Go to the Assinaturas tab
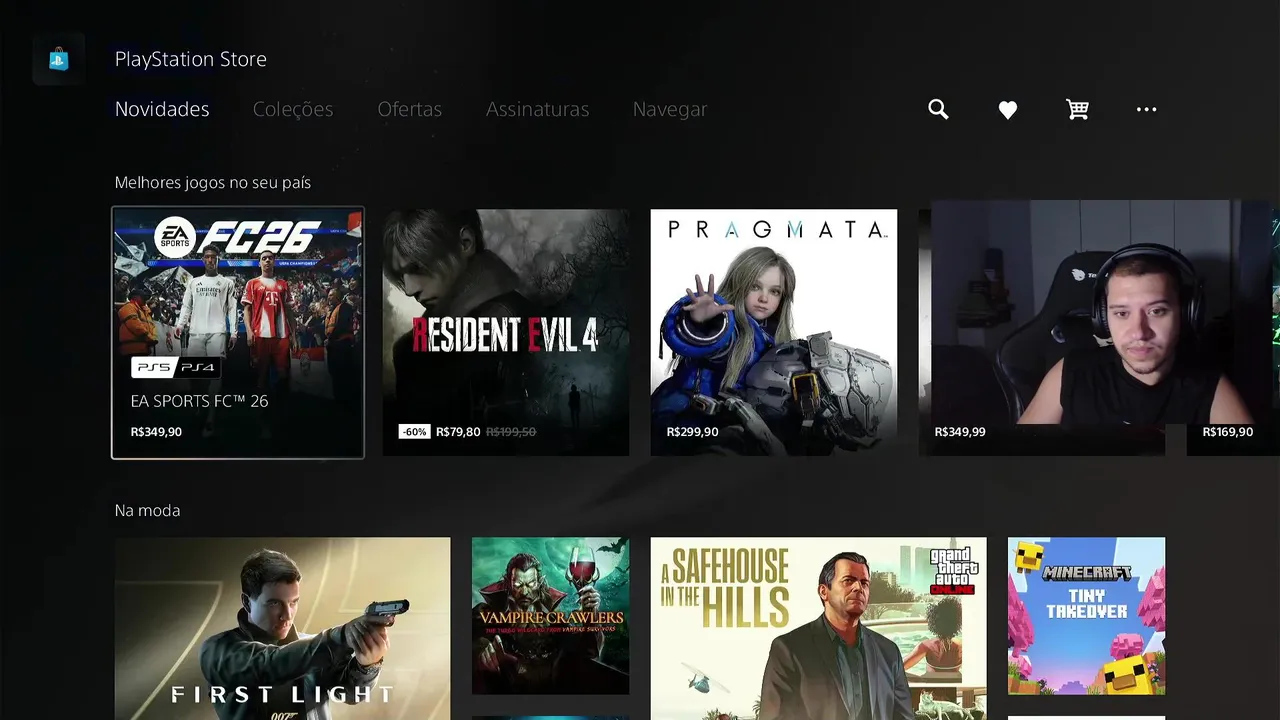This screenshot has height=720, width=1280. (537, 109)
